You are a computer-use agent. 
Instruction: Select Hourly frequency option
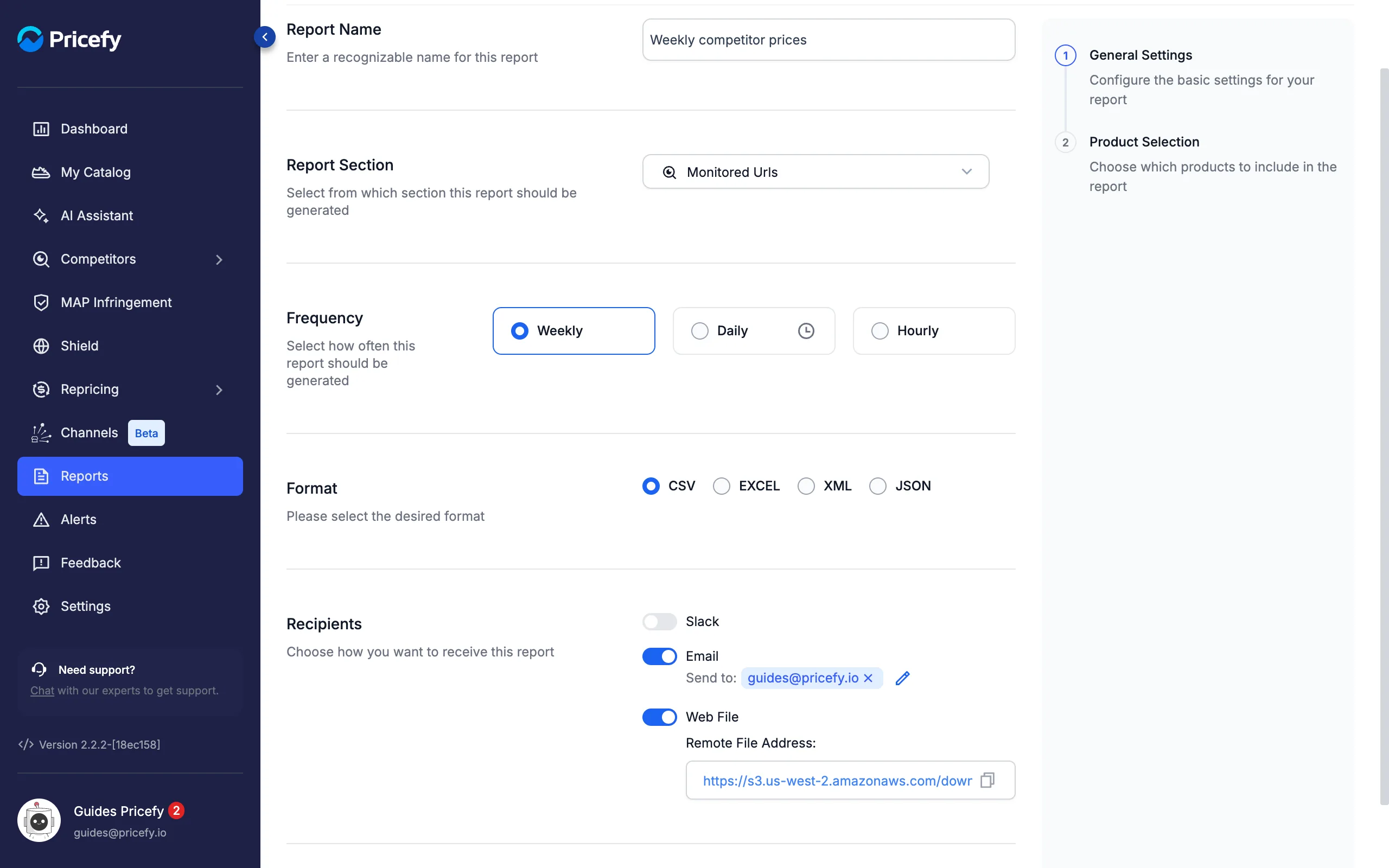click(934, 331)
